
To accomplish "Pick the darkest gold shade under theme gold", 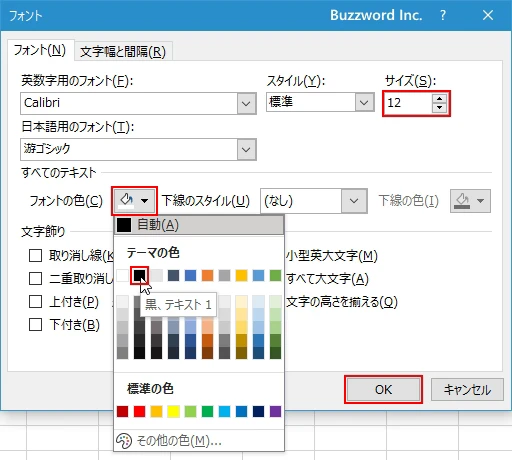I will 241,353.
